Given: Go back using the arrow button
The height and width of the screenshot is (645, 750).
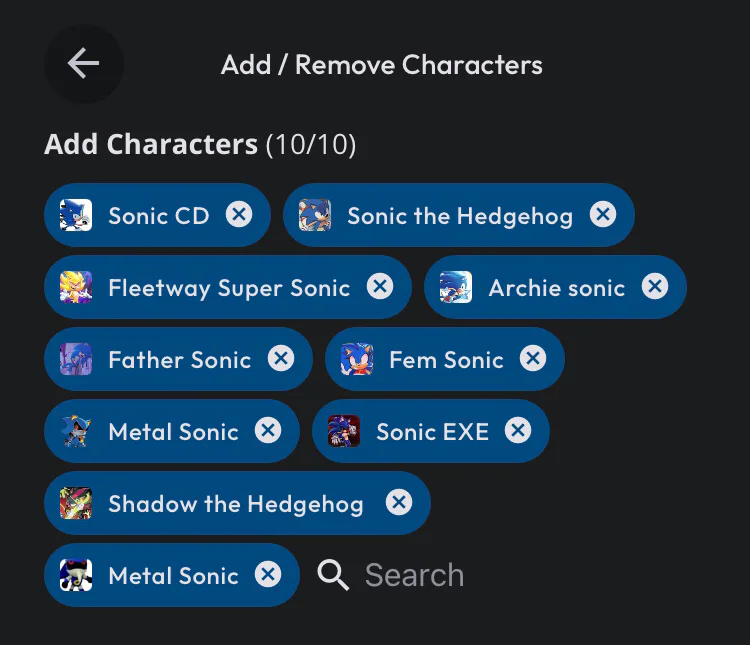Looking at the screenshot, I should coord(84,63).
